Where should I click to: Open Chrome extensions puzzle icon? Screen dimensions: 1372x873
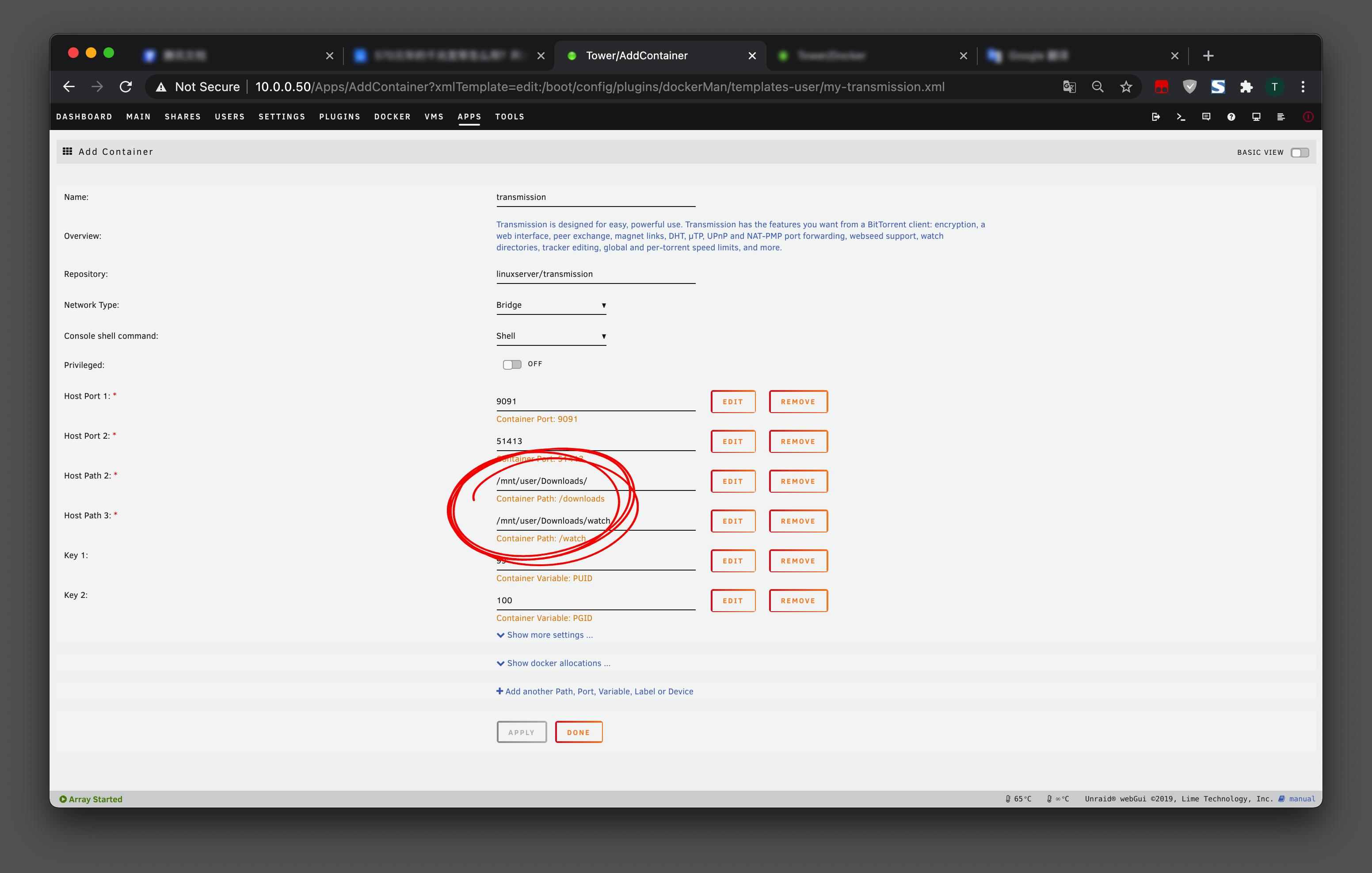1246,87
